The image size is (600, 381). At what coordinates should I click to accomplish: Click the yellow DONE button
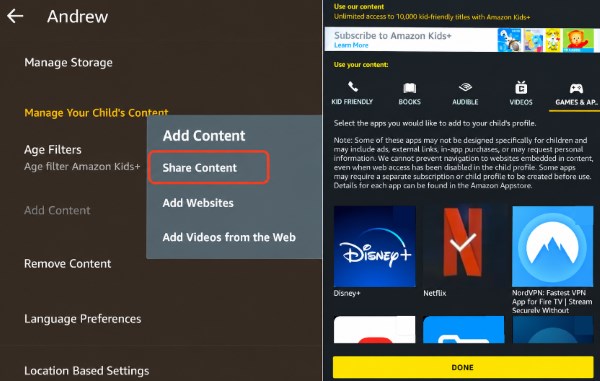[x=463, y=367]
